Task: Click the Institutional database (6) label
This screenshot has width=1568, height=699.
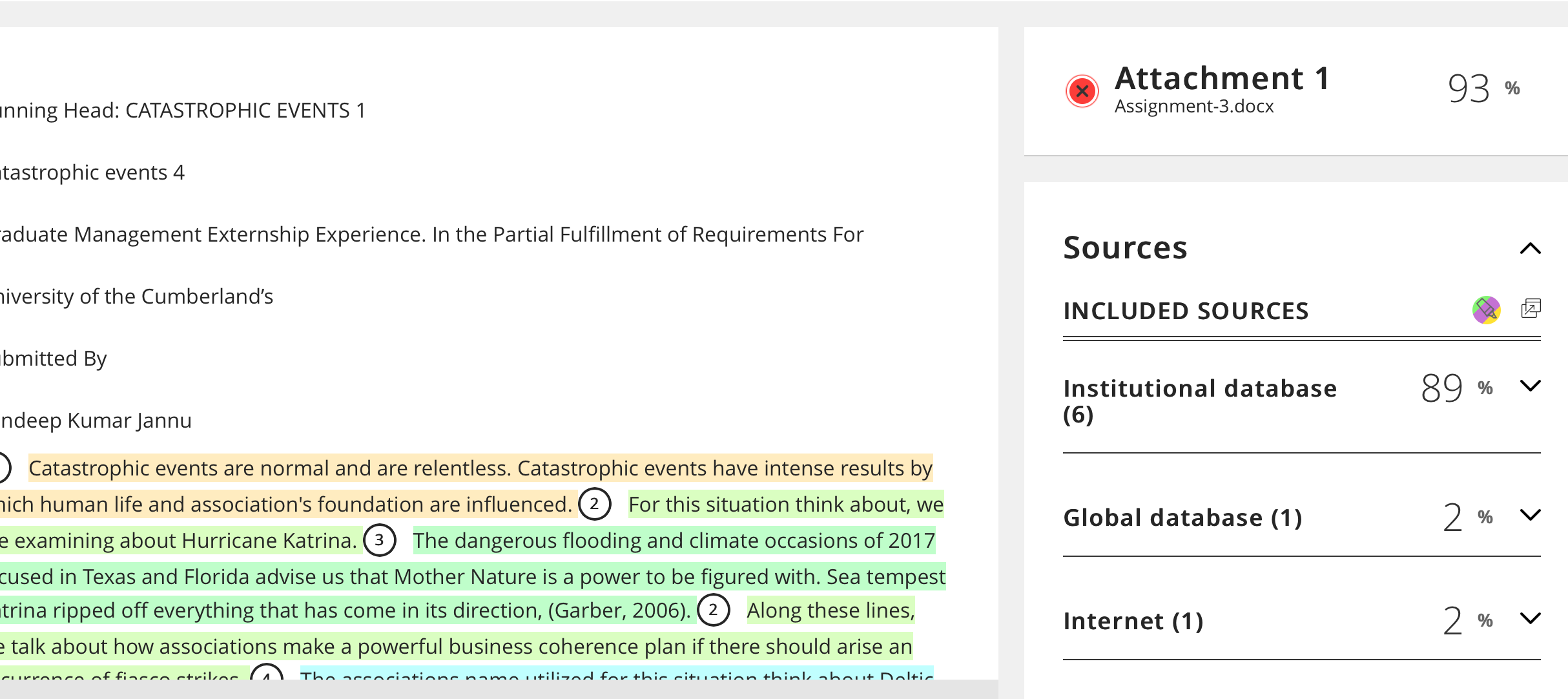Action: click(1200, 401)
